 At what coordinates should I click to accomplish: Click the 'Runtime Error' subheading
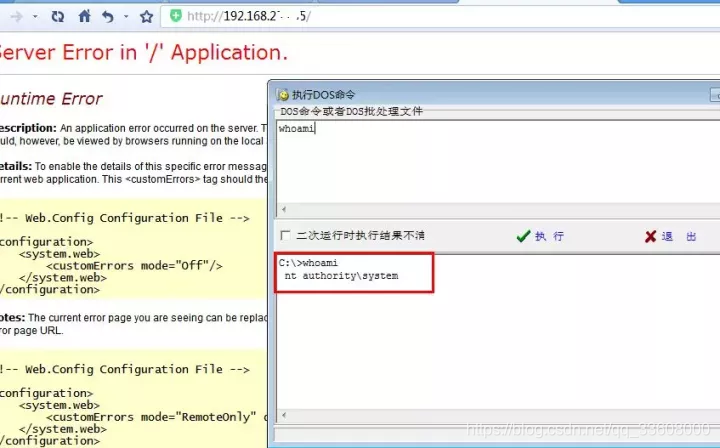pyautogui.click(x=51, y=99)
